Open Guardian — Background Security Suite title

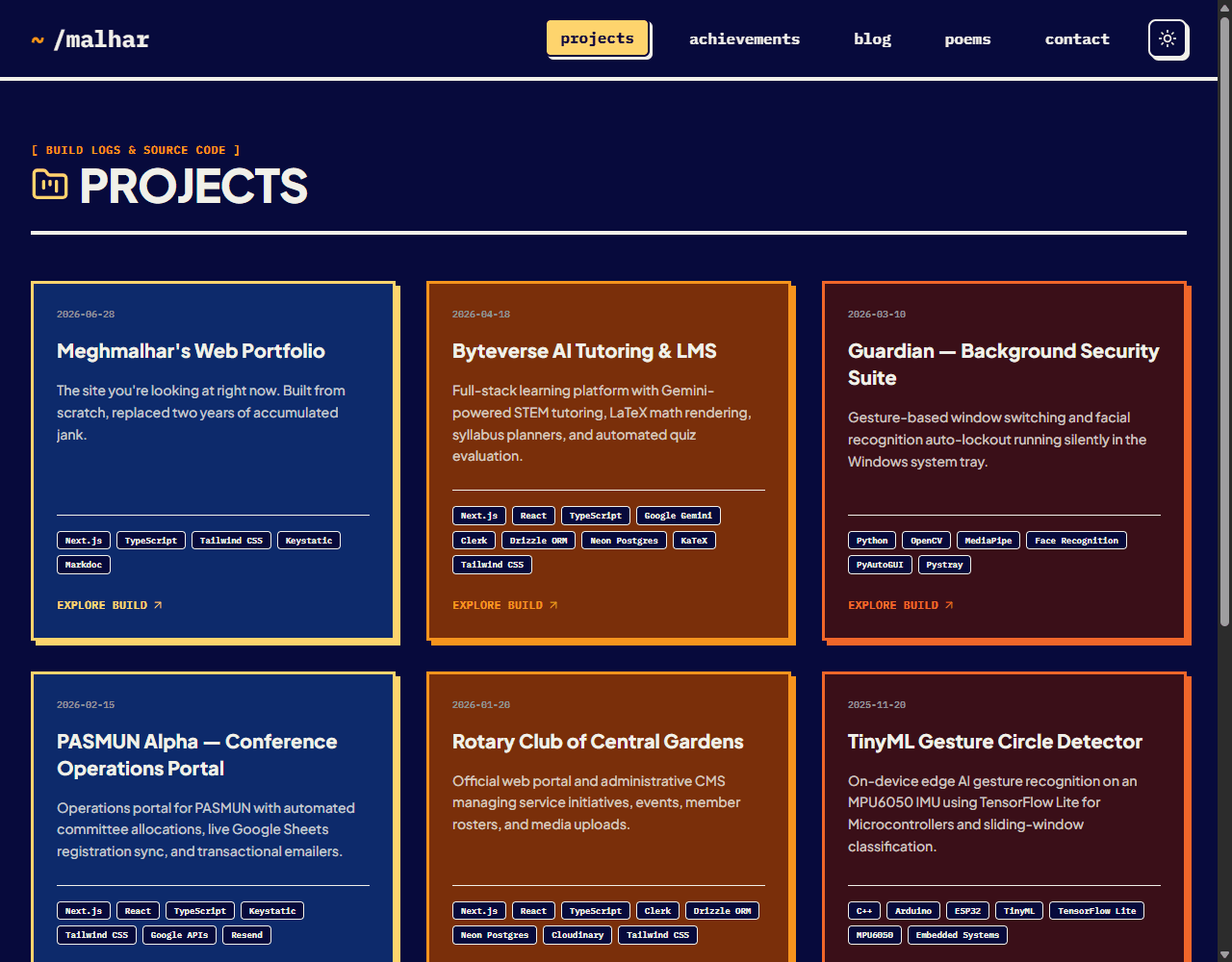pyautogui.click(x=1003, y=365)
